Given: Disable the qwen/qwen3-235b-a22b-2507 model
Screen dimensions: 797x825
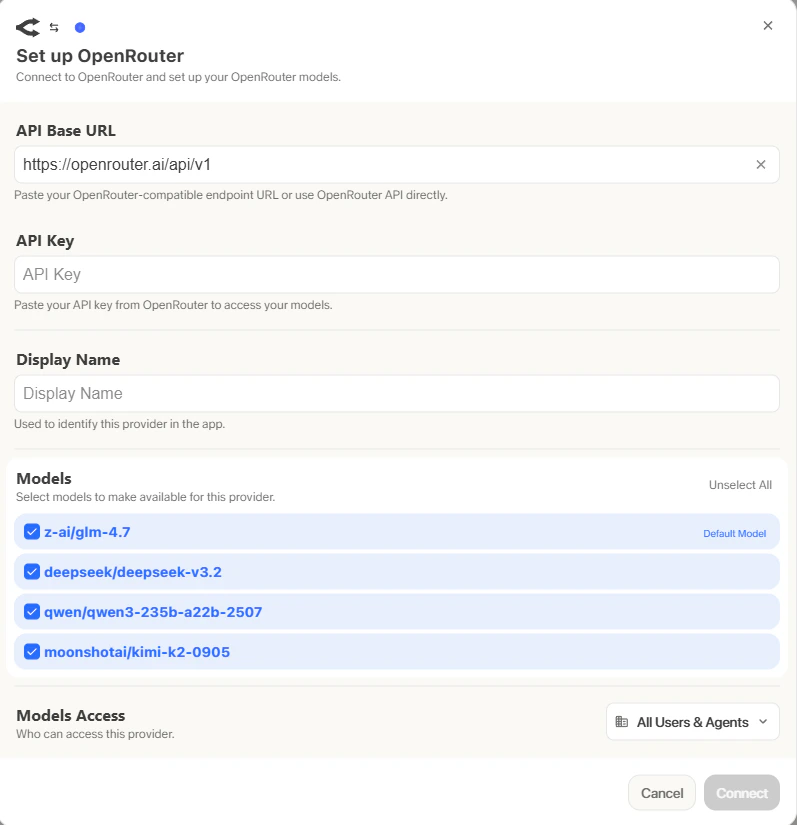Looking at the screenshot, I should (31, 611).
